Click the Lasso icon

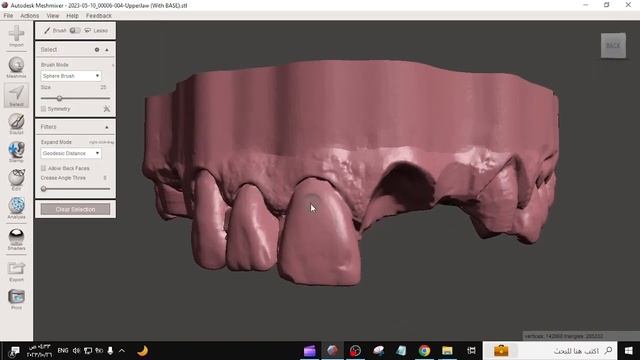[x=88, y=30]
